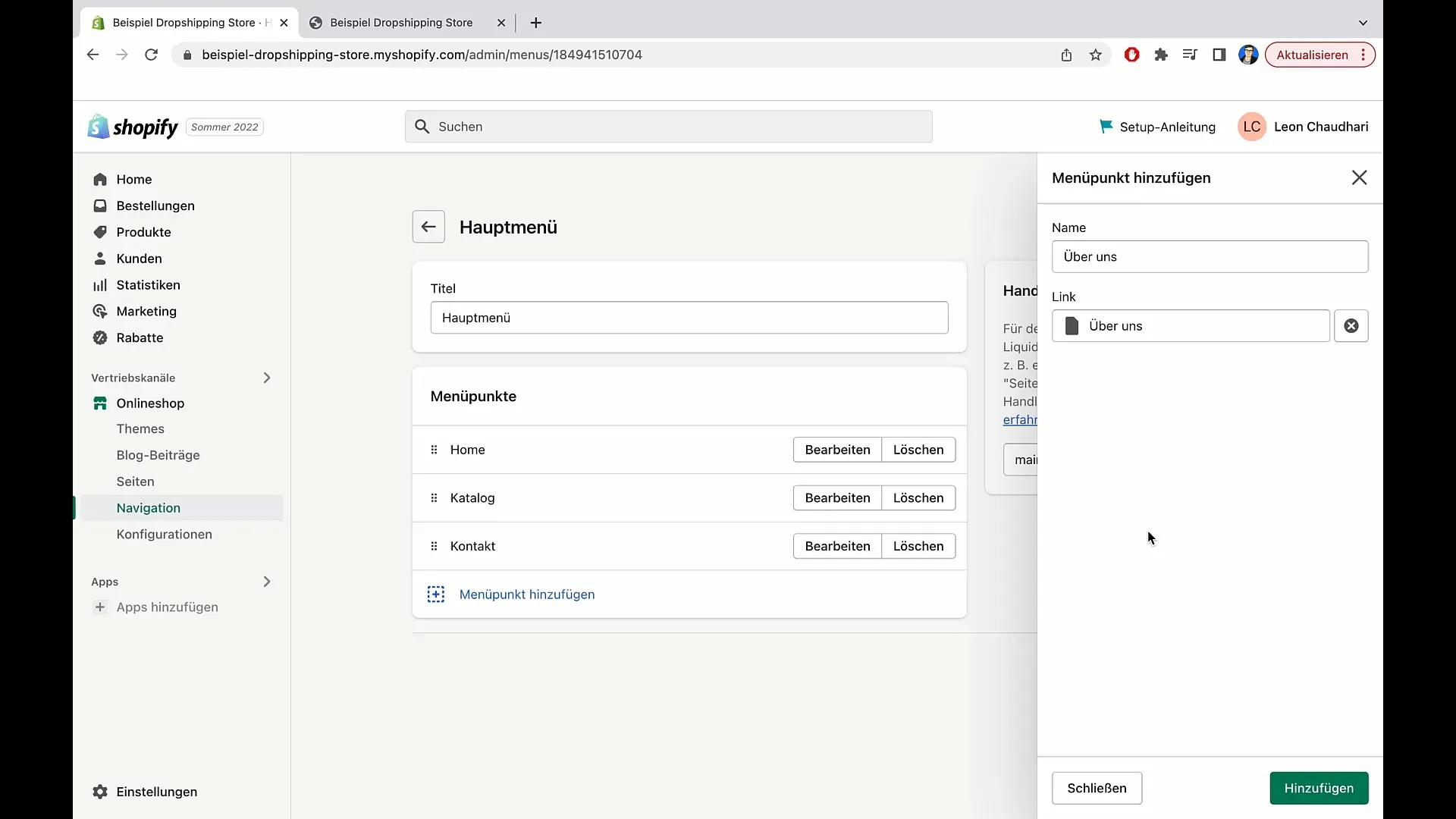Click the Navigation menu item in sidebar
This screenshot has width=1456, height=819.
(x=148, y=508)
